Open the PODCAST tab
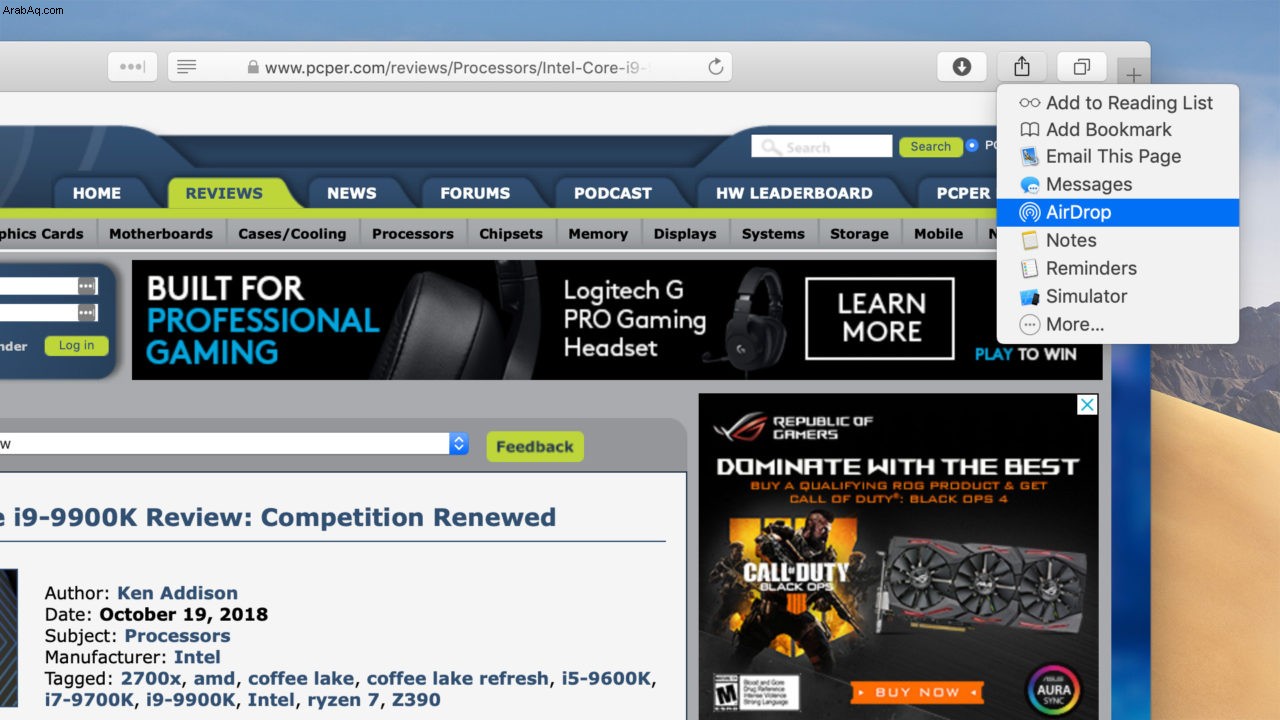Screen dimensions: 1280x720 pos(613,193)
